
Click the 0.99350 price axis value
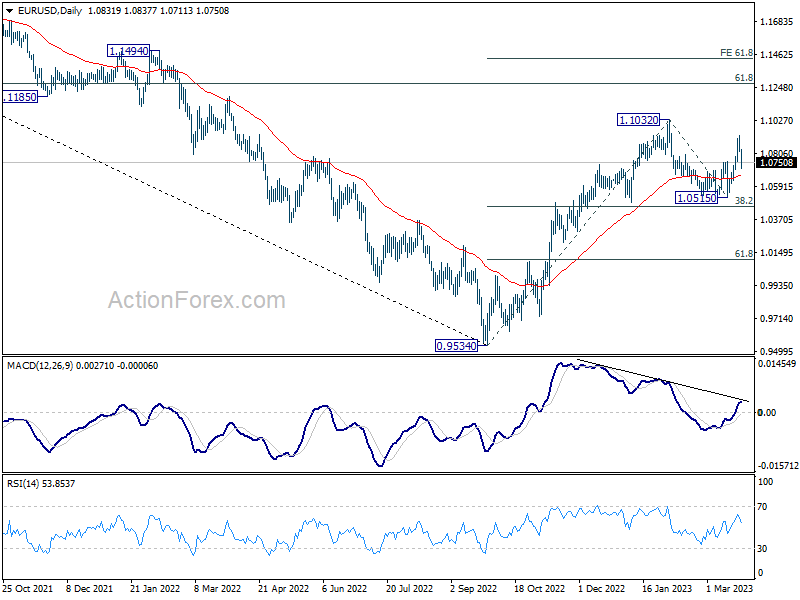(x=777, y=286)
